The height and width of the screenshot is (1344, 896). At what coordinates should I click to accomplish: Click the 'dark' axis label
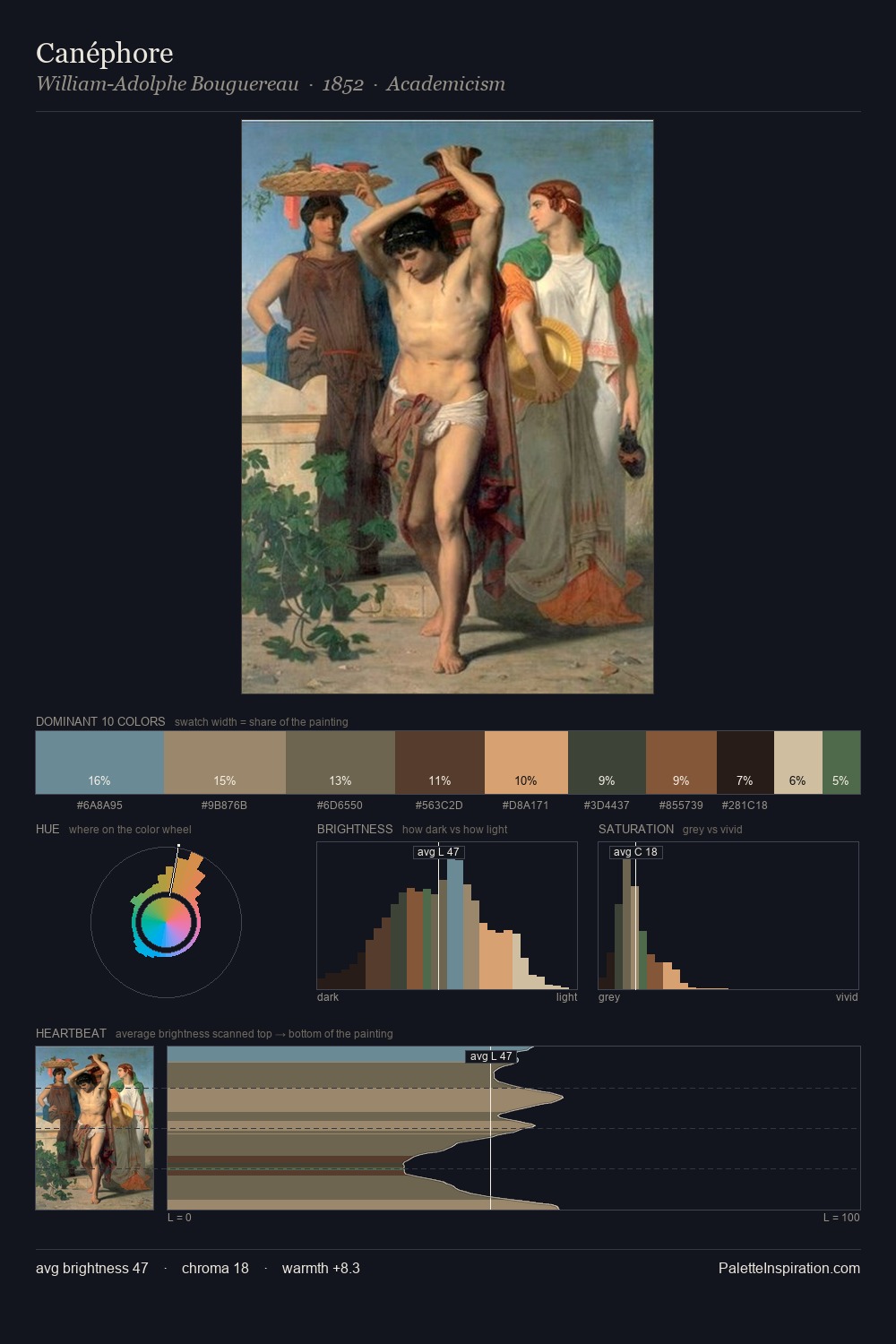(x=328, y=997)
